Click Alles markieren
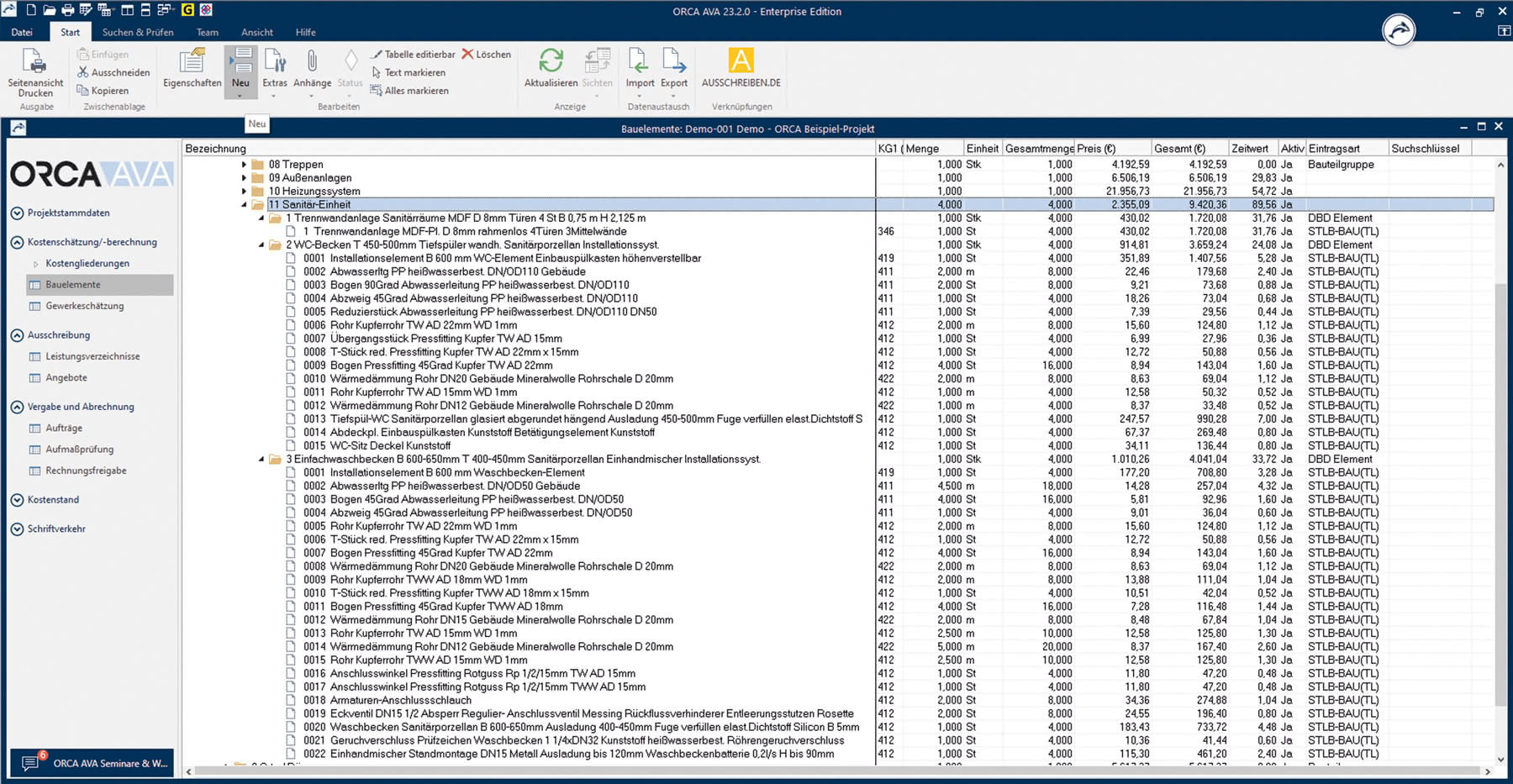The width and height of the screenshot is (1513, 784). click(x=409, y=91)
